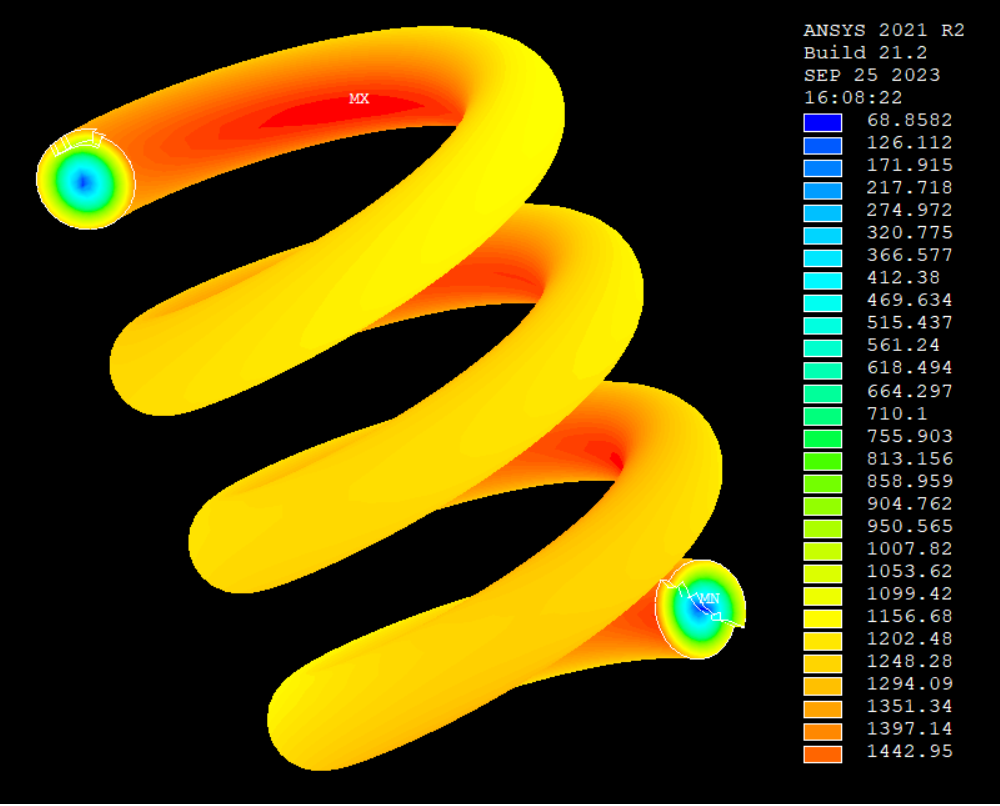Click the upper-left spring end cross-section
The width and height of the screenshot is (1000, 806).
[x=86, y=180]
